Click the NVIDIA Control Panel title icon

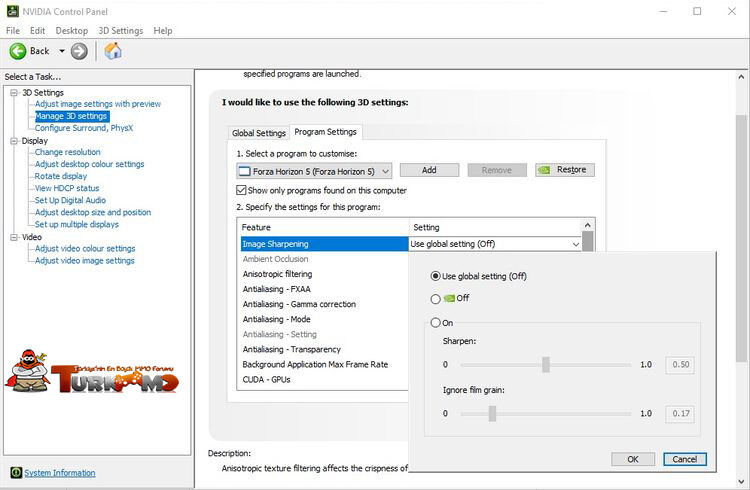(12, 11)
